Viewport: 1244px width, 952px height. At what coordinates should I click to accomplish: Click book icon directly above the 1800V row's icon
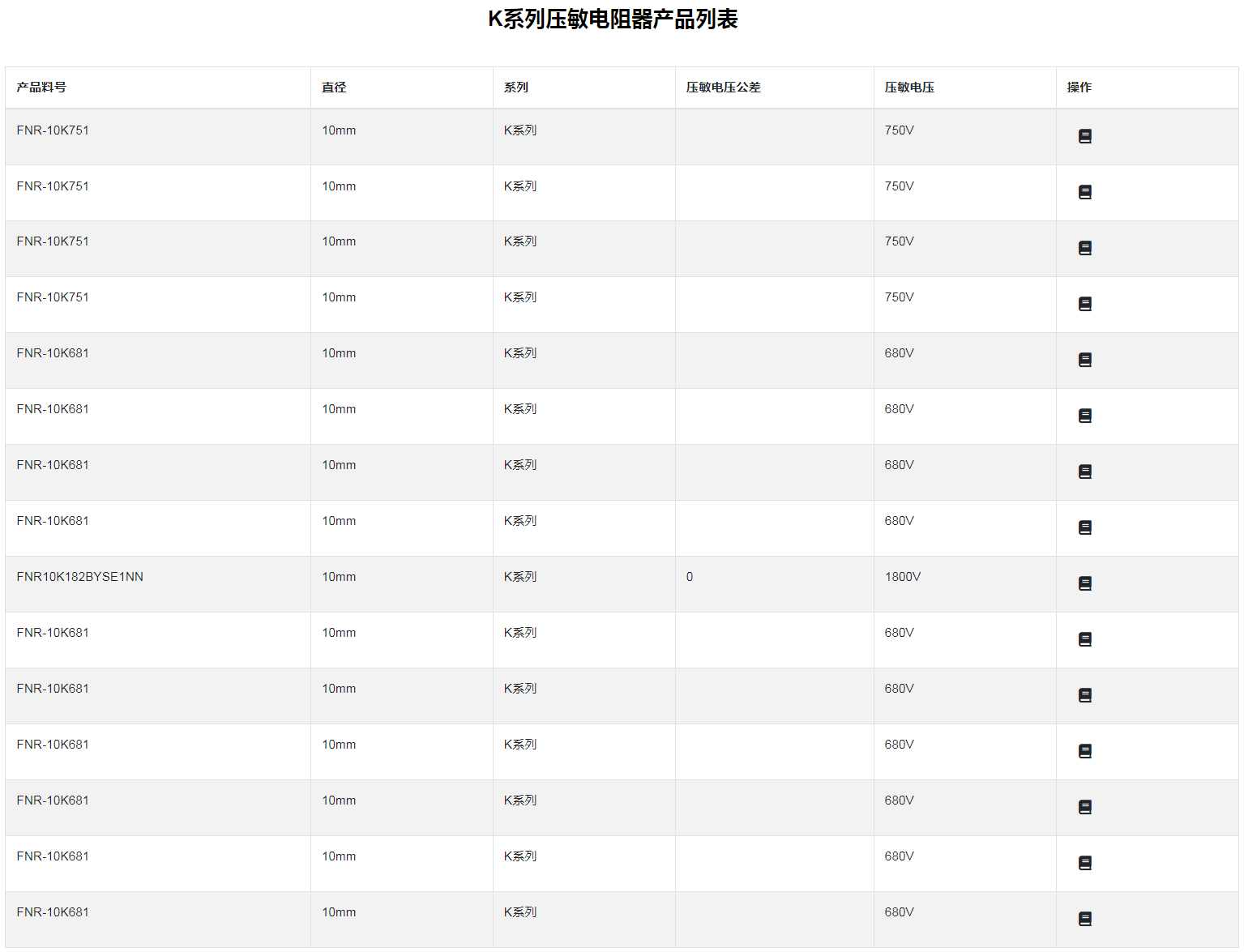[x=1084, y=527]
